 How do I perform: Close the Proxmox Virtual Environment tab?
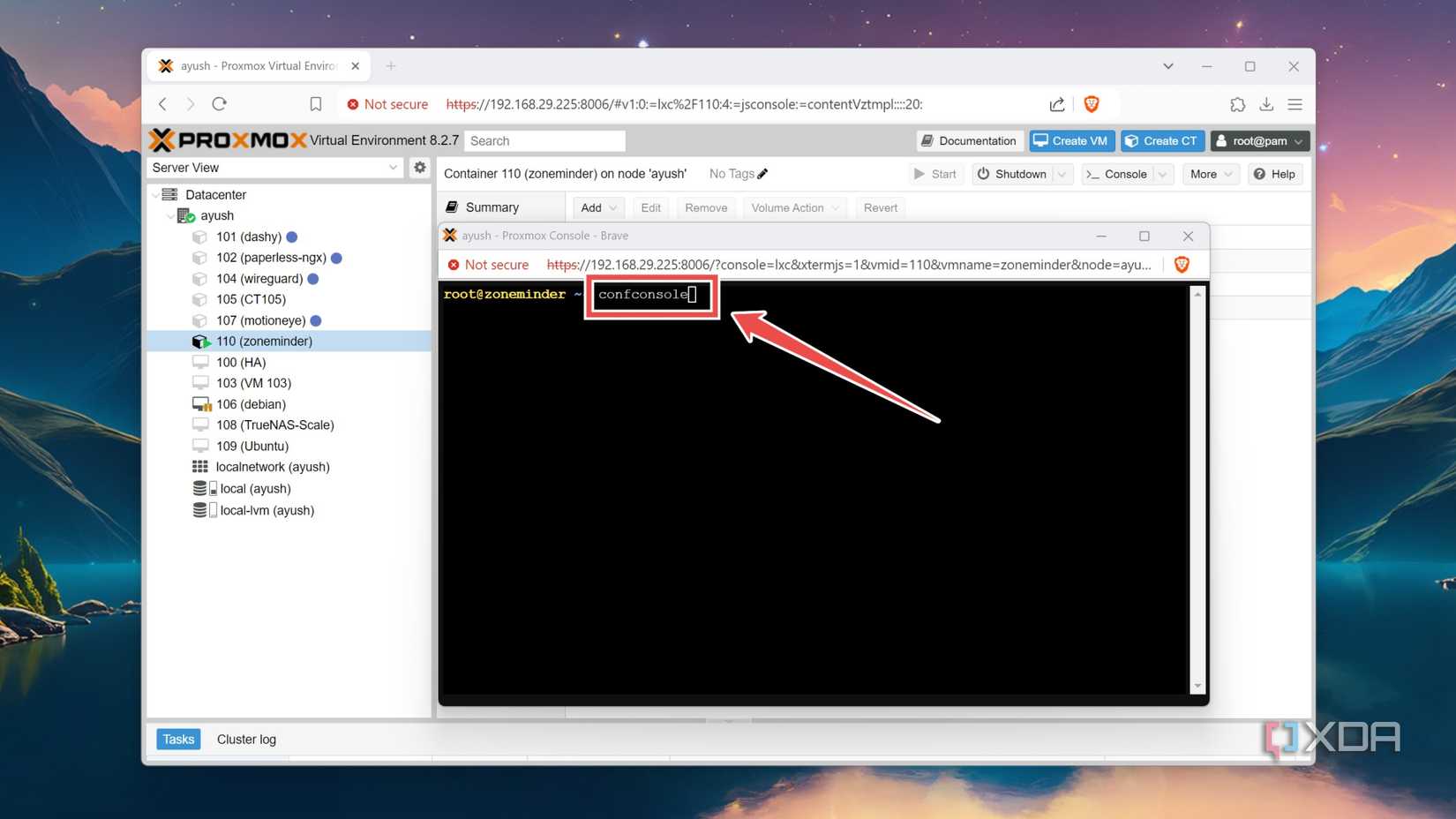click(x=356, y=66)
